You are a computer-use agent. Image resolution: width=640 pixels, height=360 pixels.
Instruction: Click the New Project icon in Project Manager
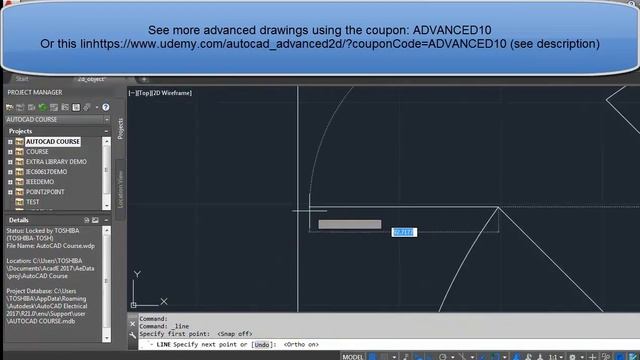pyautogui.click(x=20, y=107)
